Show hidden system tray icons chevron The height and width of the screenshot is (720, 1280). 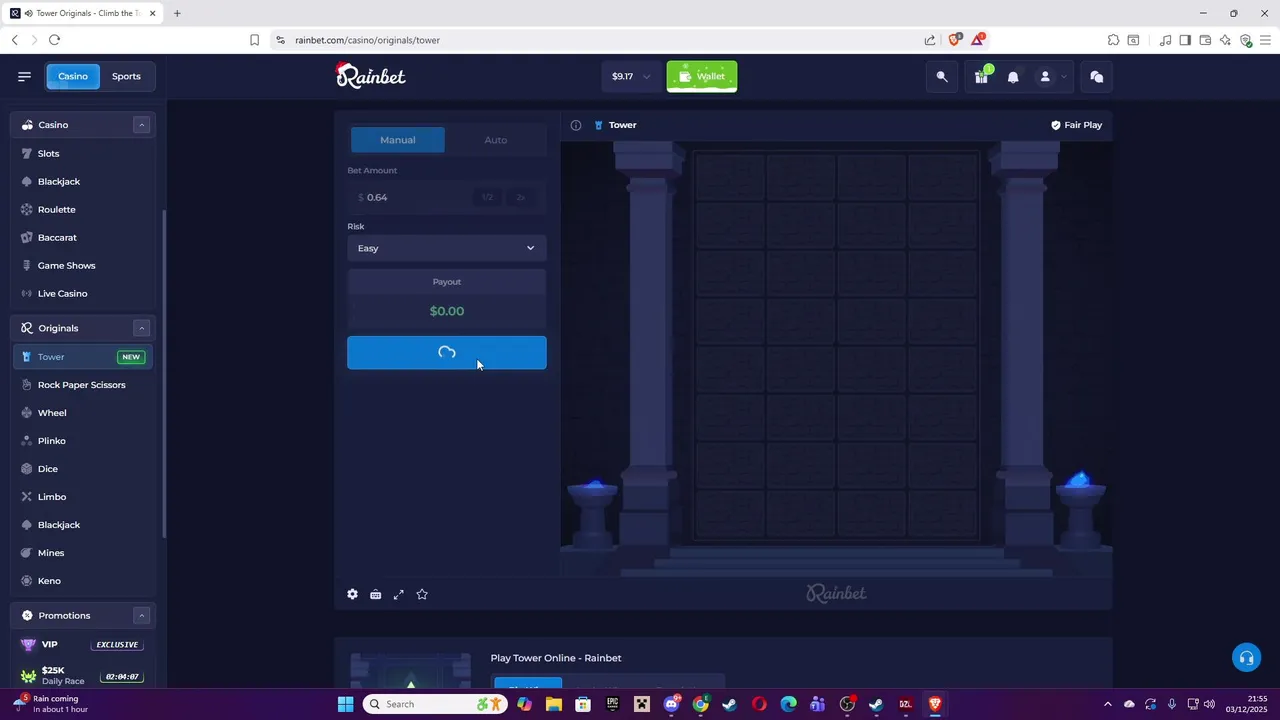(x=1107, y=704)
